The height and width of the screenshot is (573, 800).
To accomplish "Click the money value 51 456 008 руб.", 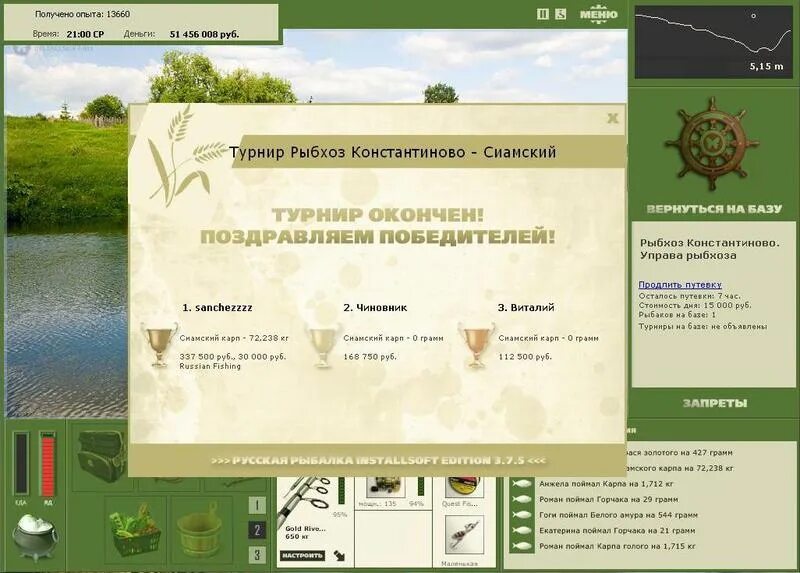I will click(204, 34).
